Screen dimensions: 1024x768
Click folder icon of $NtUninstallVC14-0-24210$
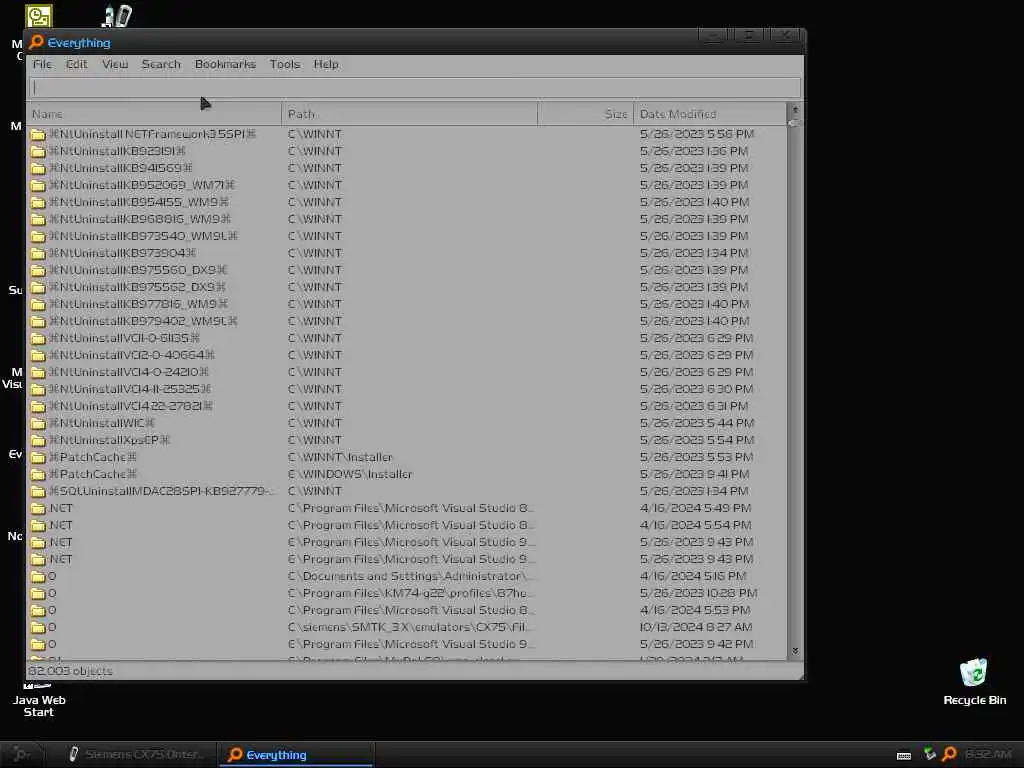pos(38,372)
